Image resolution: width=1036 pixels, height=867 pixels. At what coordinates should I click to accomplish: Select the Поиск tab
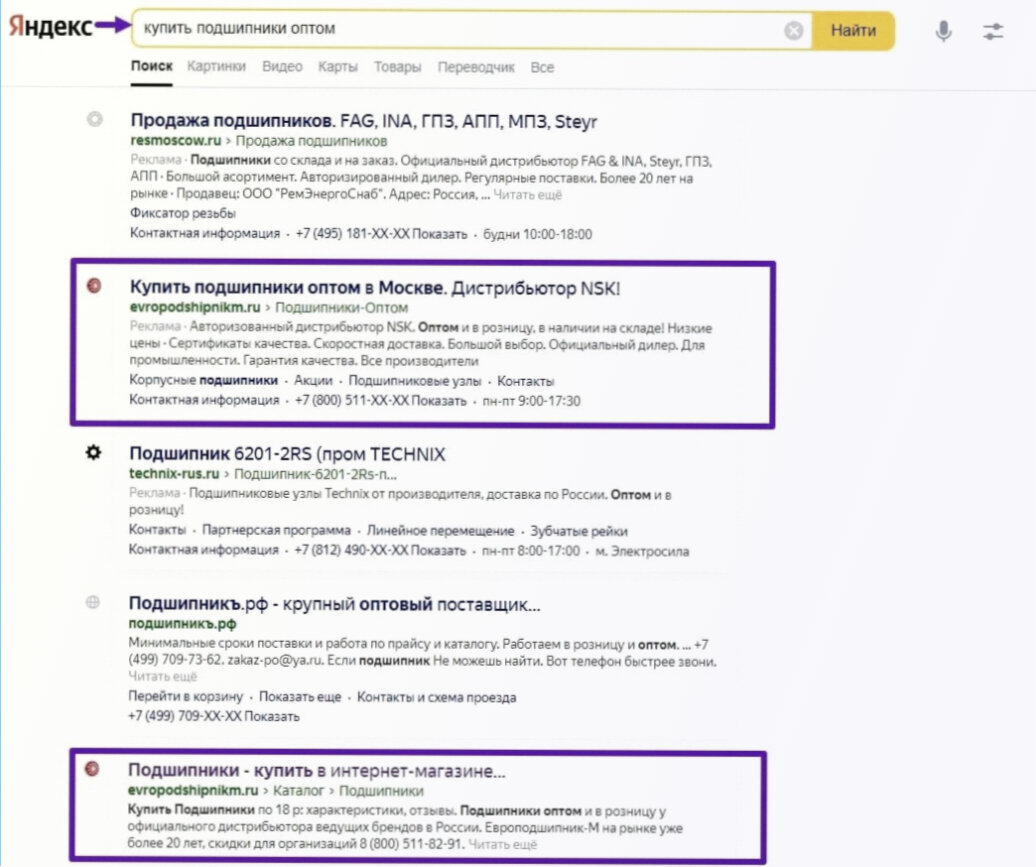[x=151, y=66]
